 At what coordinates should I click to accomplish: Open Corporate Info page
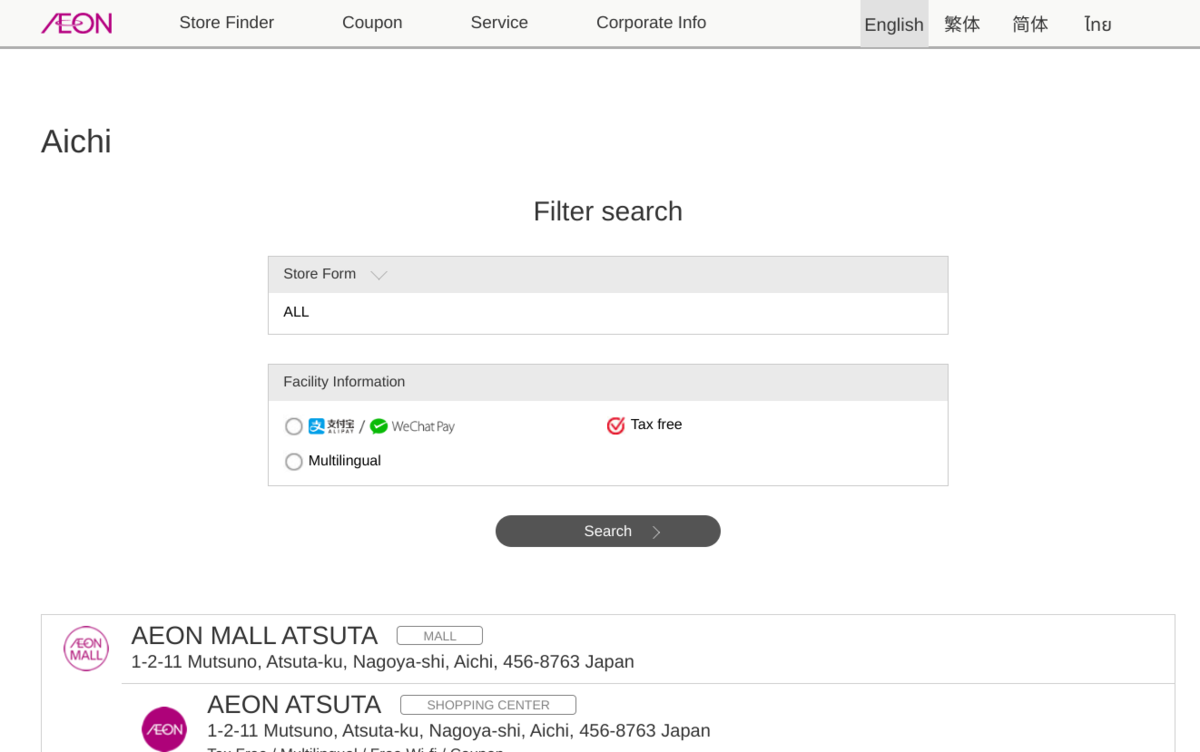651,23
